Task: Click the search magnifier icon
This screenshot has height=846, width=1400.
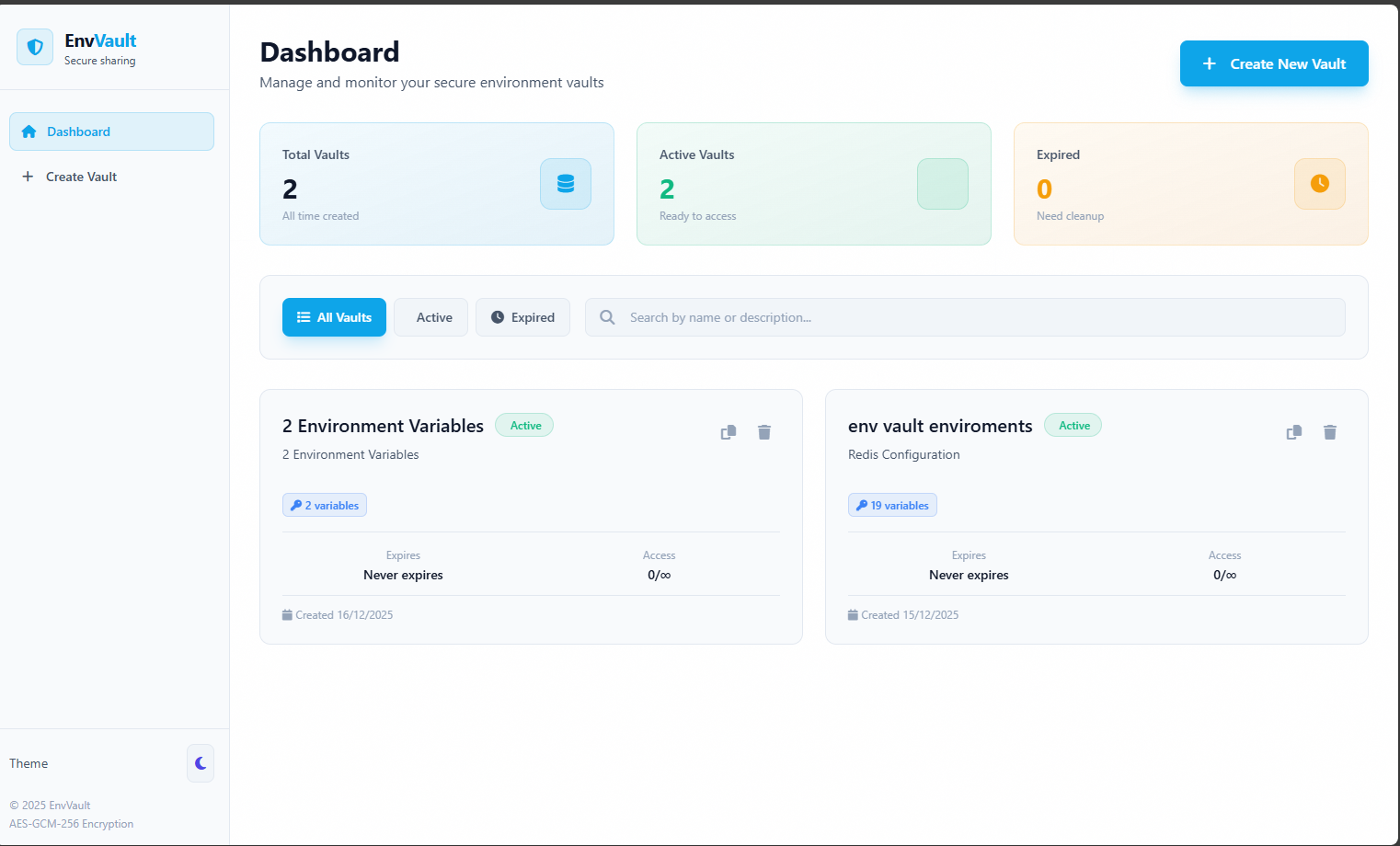Action: [x=607, y=316]
